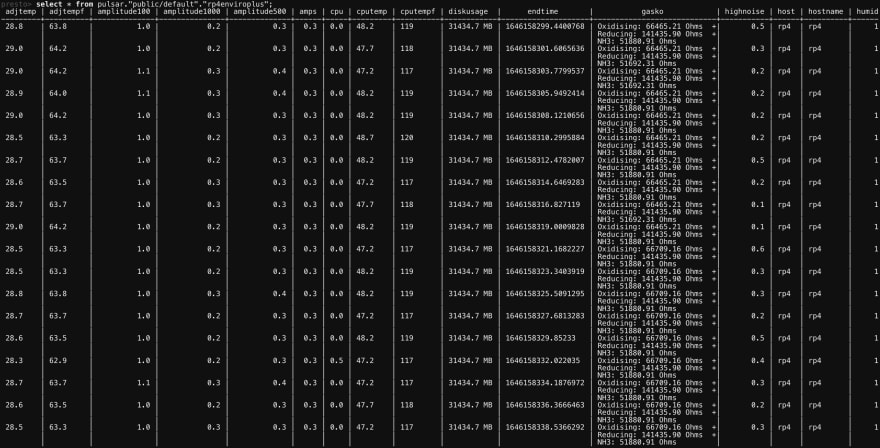
Task: Click the cputemp value 48.7
Action: pos(365,138)
